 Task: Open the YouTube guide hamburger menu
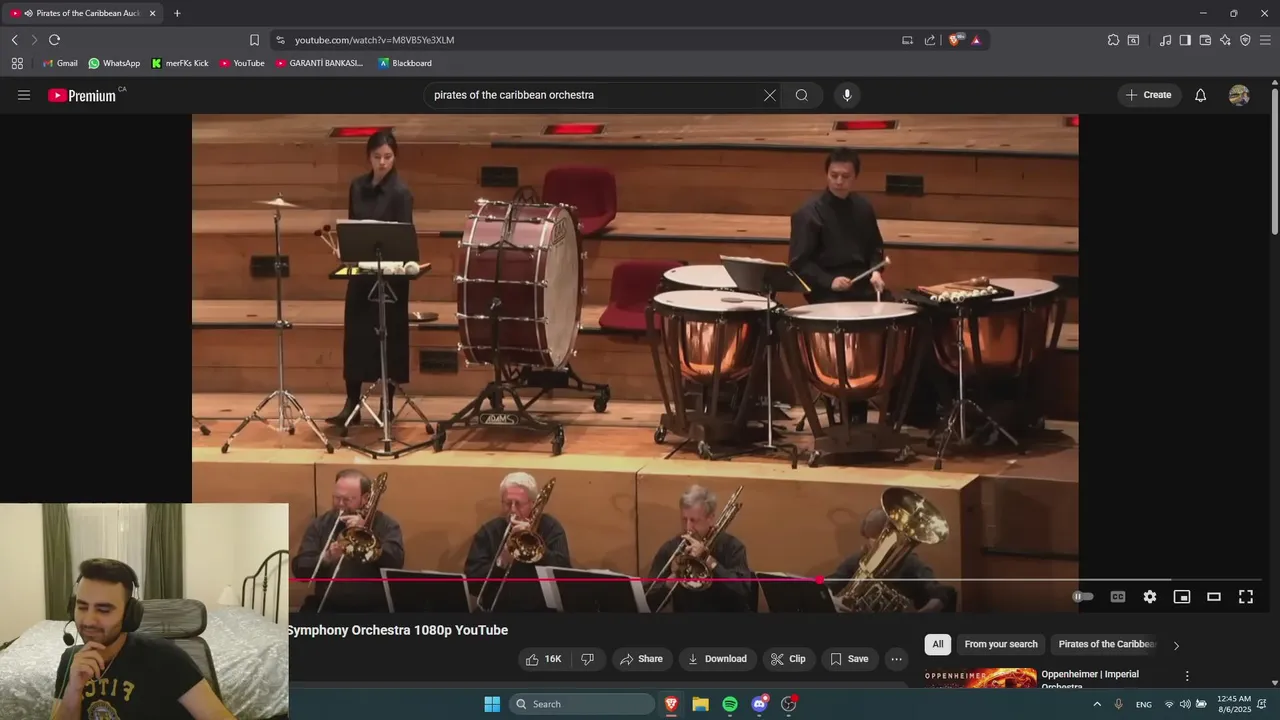24,95
